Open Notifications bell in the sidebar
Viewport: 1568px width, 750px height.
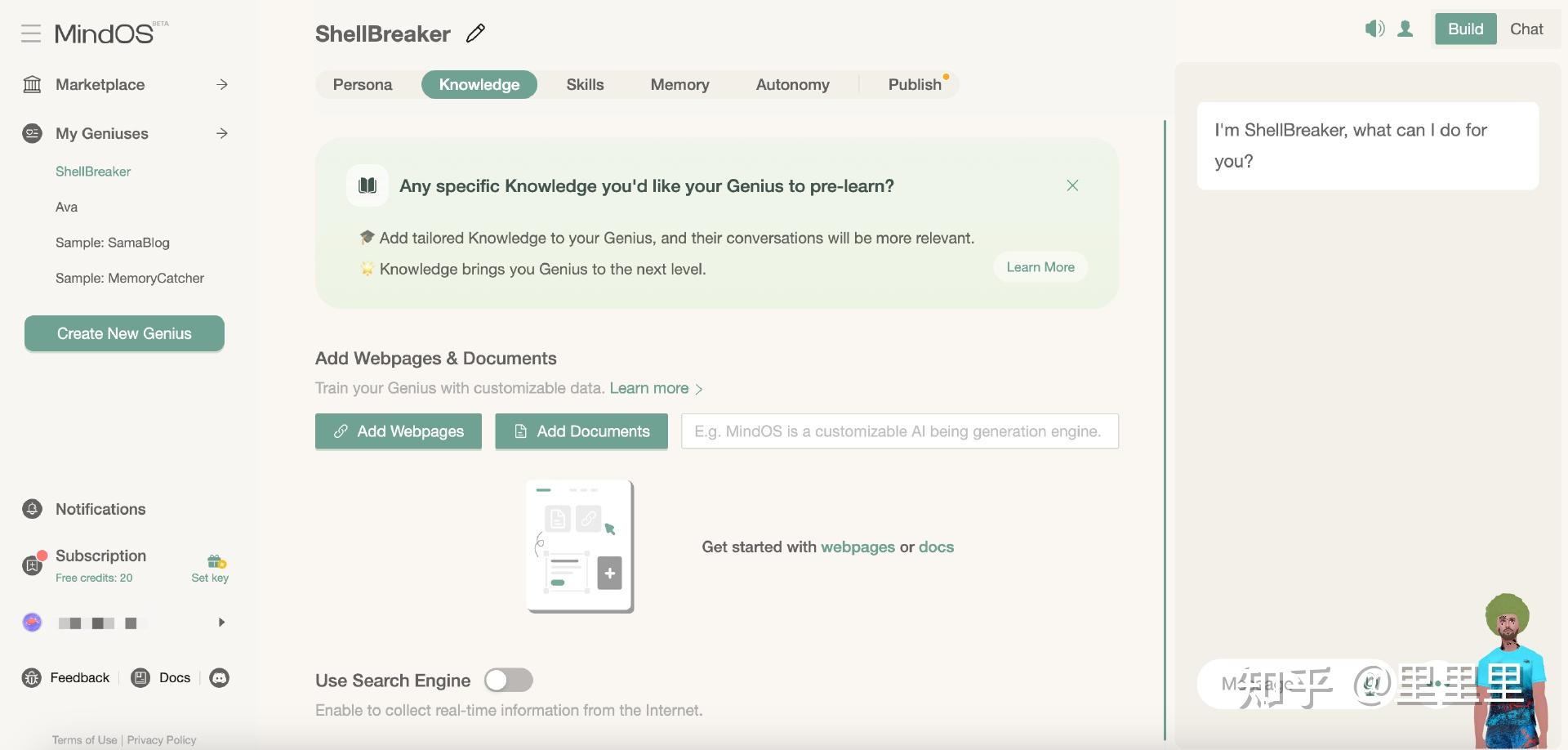tap(32, 510)
